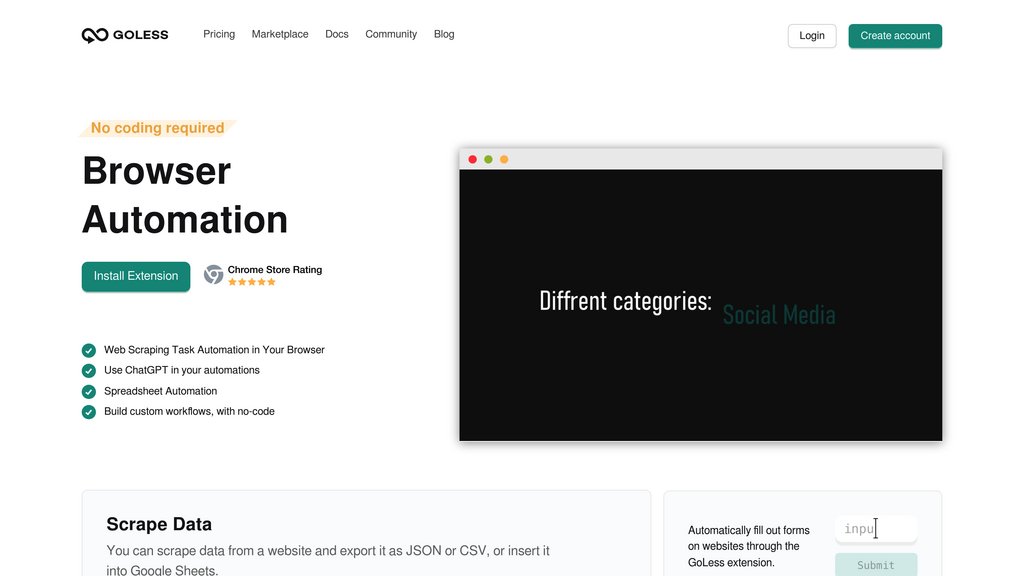
Task: Click the 'Web Scraping Task Automation in Your Browser' text
Action: click(214, 350)
